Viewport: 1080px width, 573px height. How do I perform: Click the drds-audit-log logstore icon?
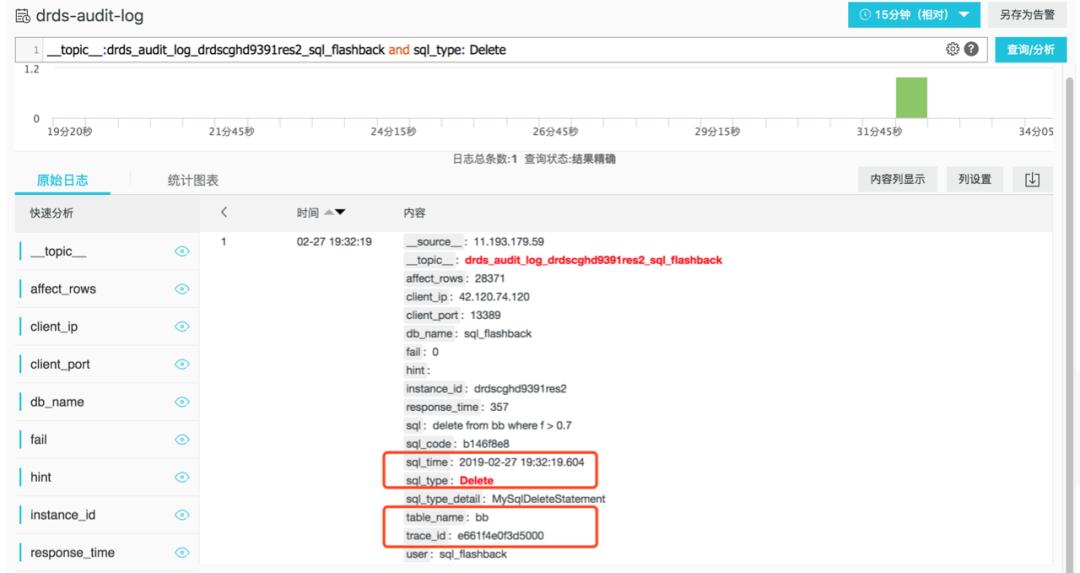pyautogui.click(x=23, y=16)
